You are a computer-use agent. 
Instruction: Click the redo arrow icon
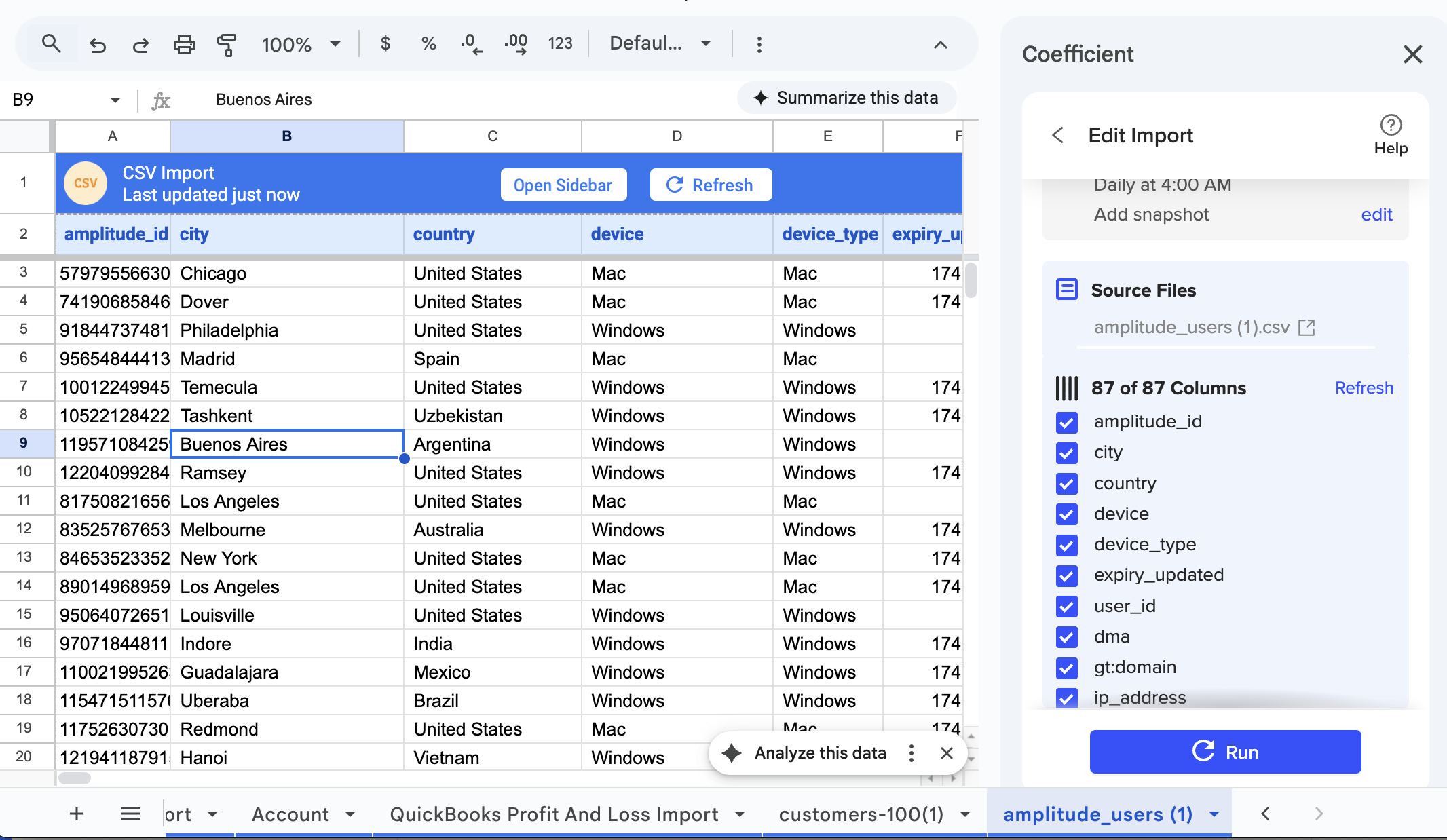[x=140, y=45]
